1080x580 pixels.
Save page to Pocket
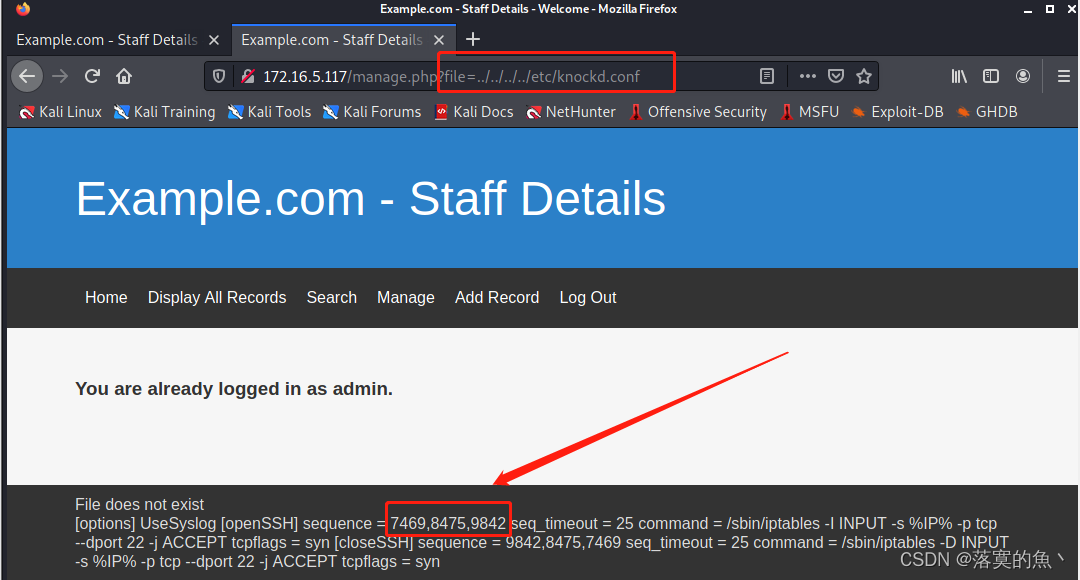[x=835, y=76]
